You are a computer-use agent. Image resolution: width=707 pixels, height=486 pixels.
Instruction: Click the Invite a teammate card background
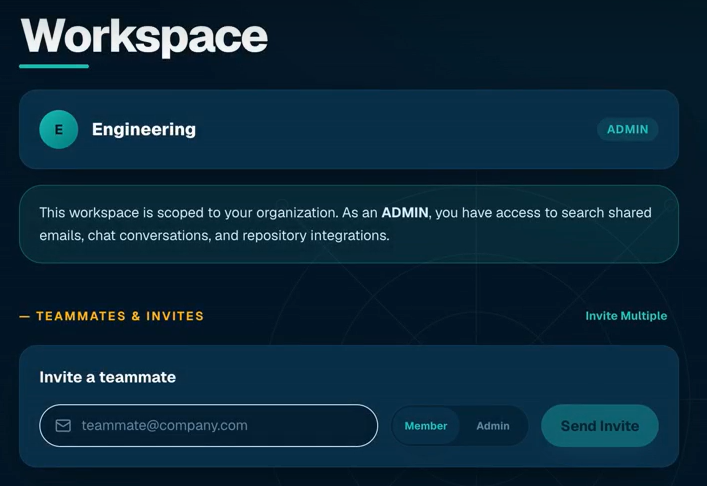coord(349,406)
